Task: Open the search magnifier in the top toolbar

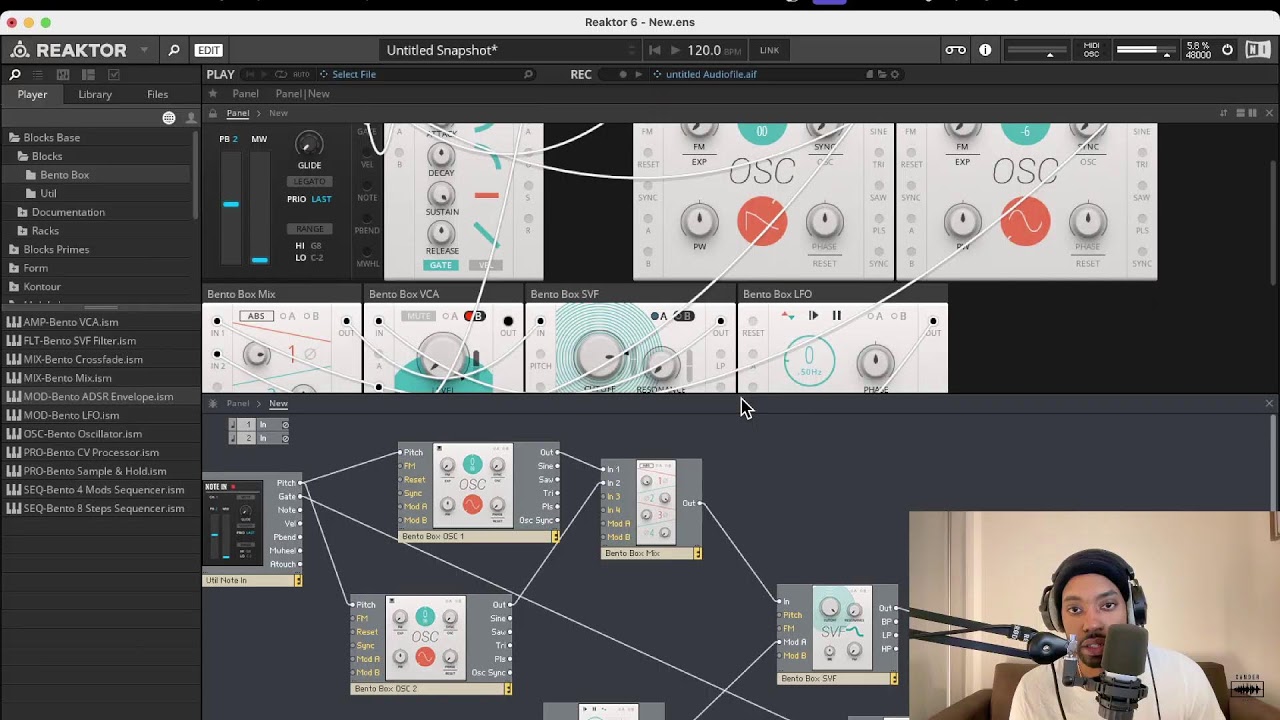Action: pos(174,50)
